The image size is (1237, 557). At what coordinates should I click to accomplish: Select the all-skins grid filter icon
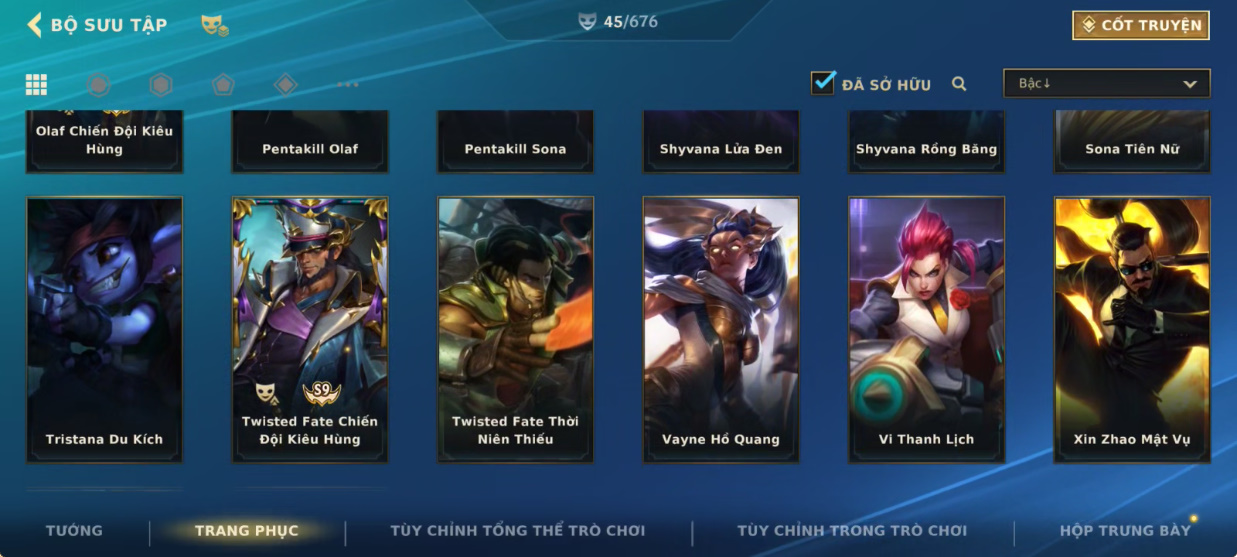click(x=36, y=84)
